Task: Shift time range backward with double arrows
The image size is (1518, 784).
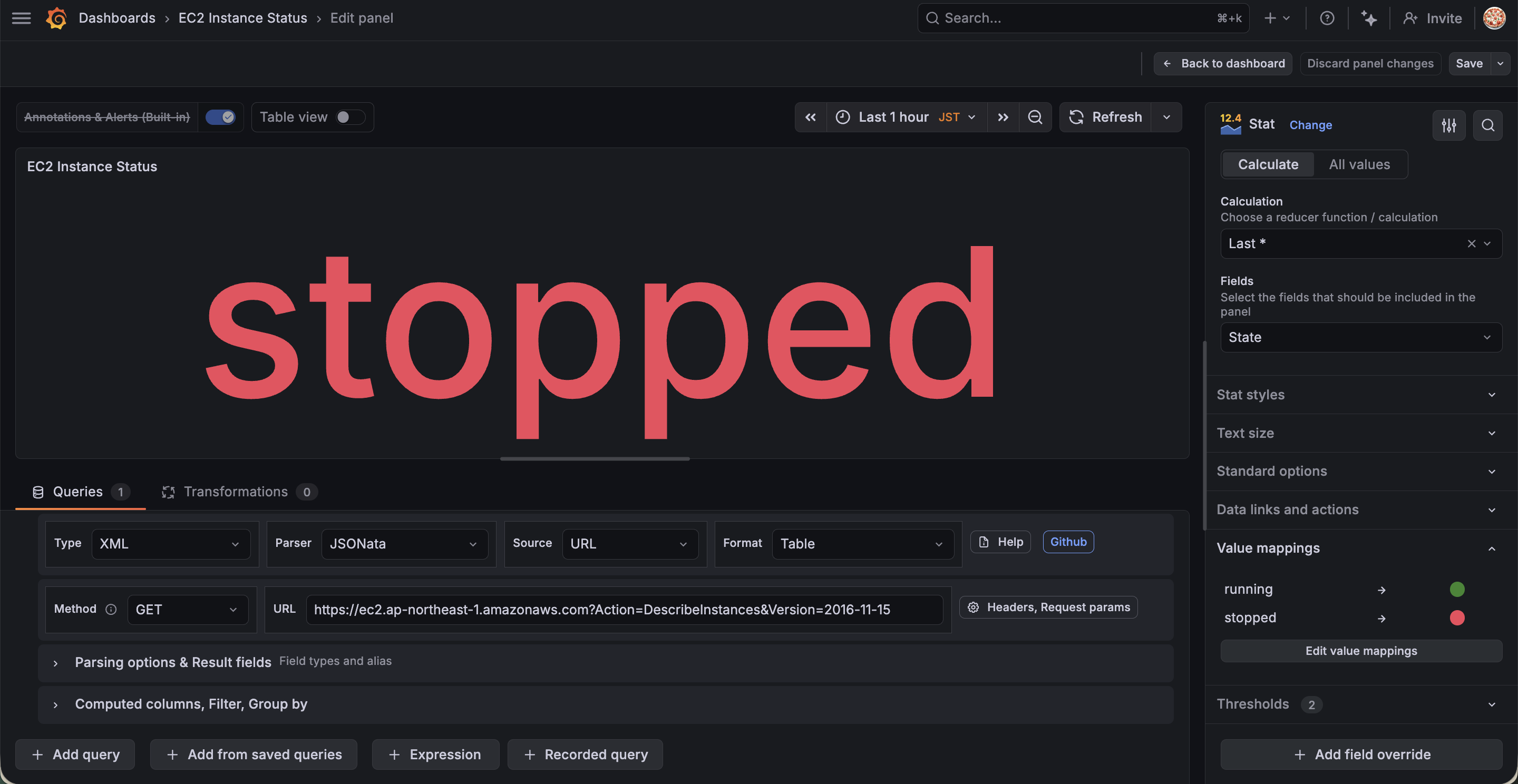Action: click(x=811, y=117)
